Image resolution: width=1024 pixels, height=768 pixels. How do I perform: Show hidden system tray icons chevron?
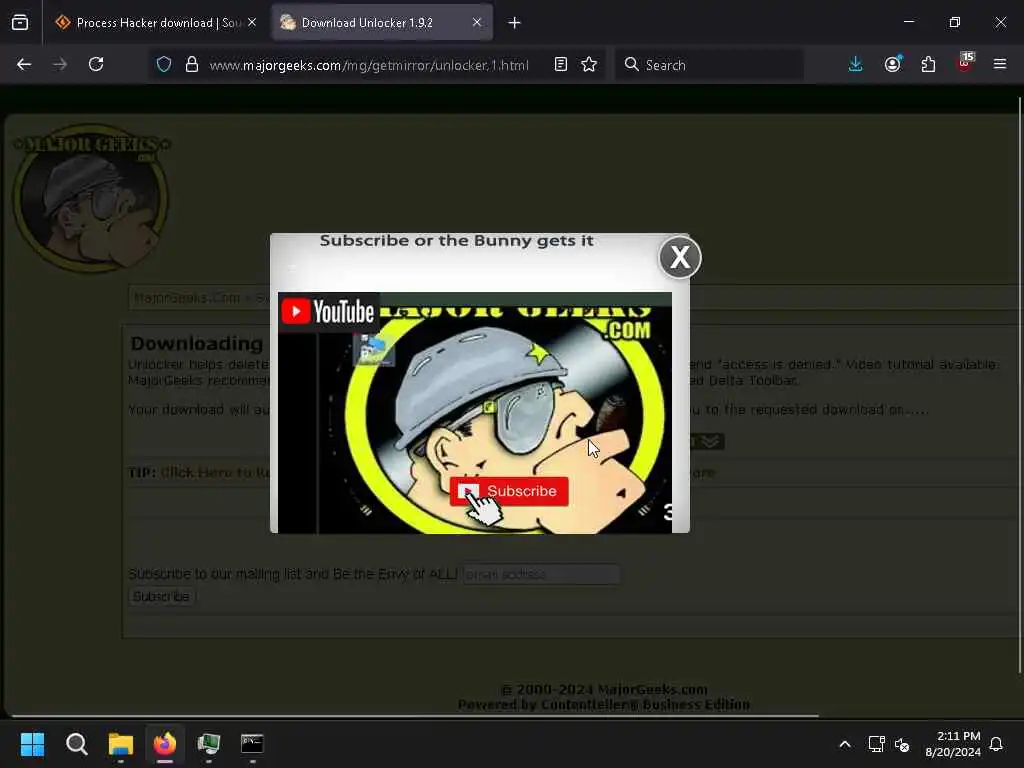click(x=844, y=744)
